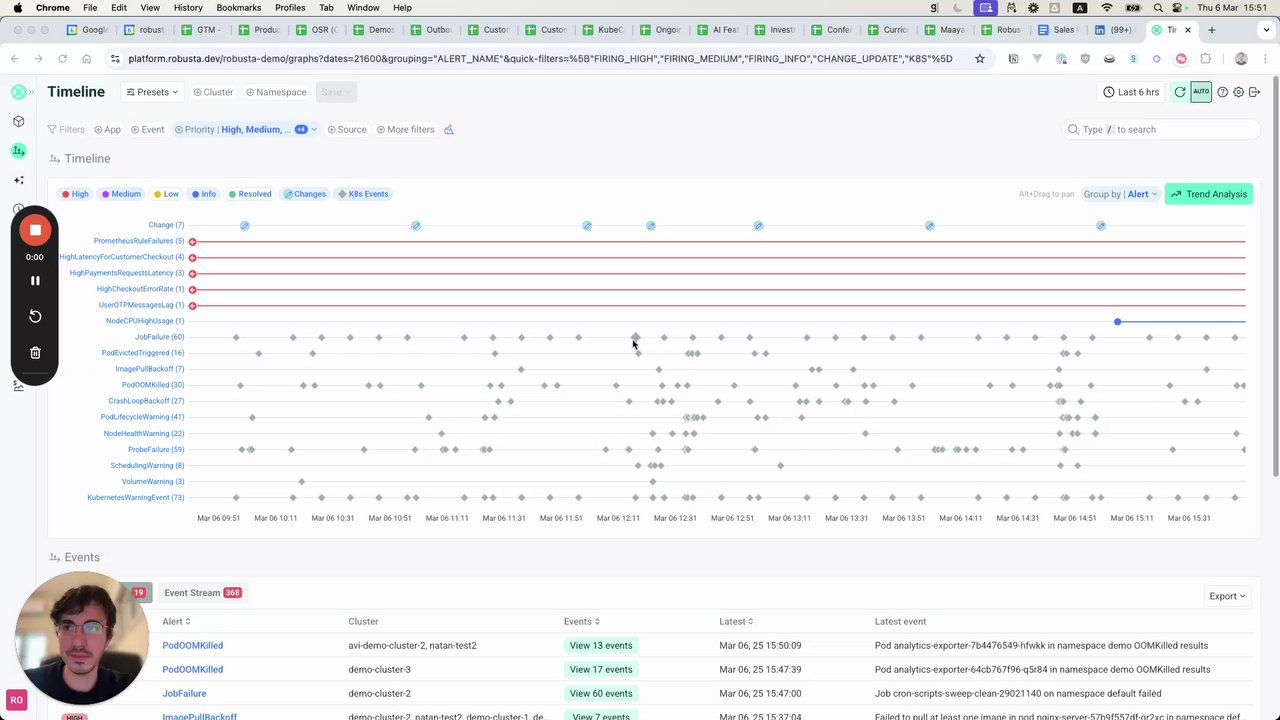The height and width of the screenshot is (720, 1280).
Task: Click the View 60 events button
Action: (x=601, y=693)
